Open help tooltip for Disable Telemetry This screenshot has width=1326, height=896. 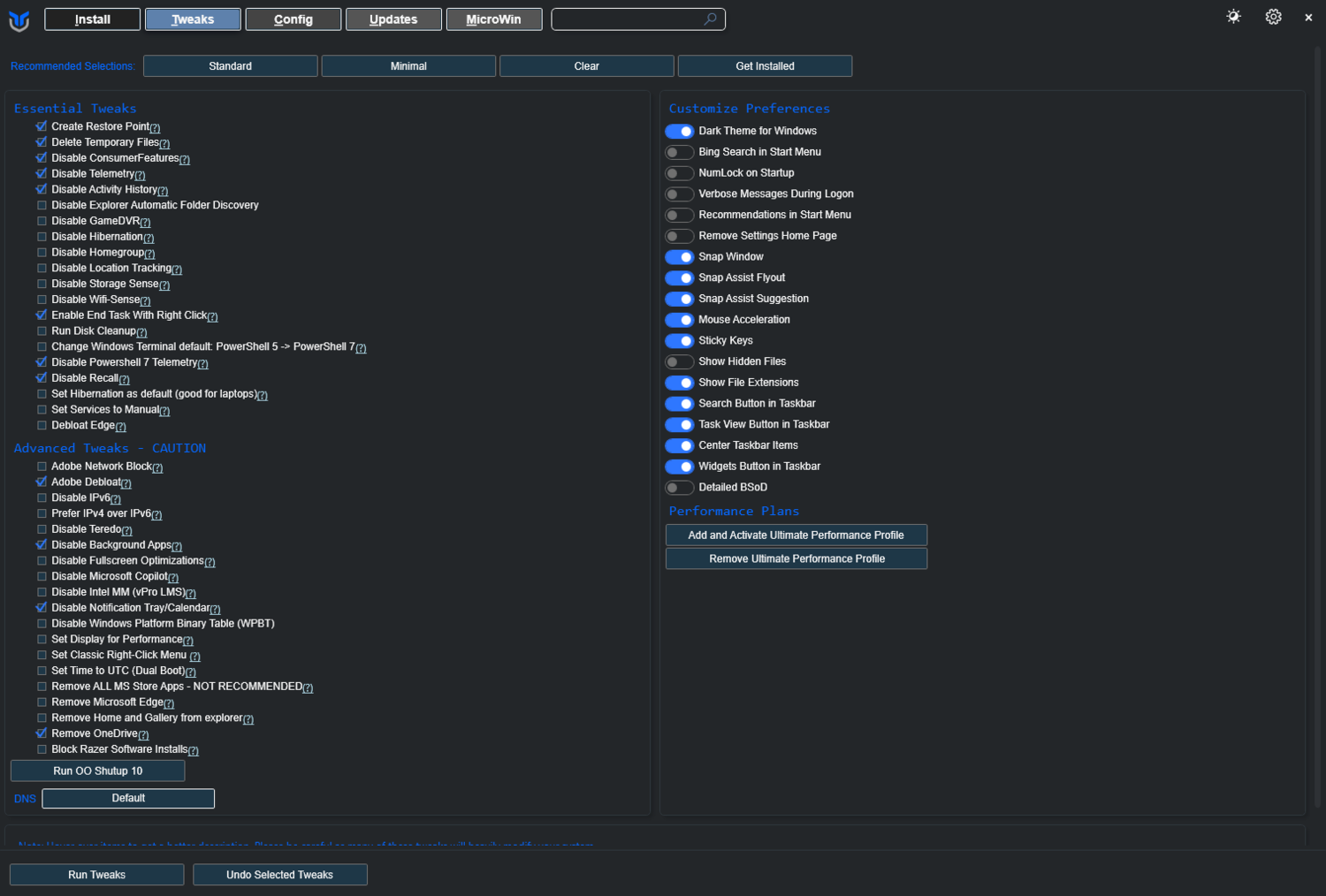click(x=140, y=175)
